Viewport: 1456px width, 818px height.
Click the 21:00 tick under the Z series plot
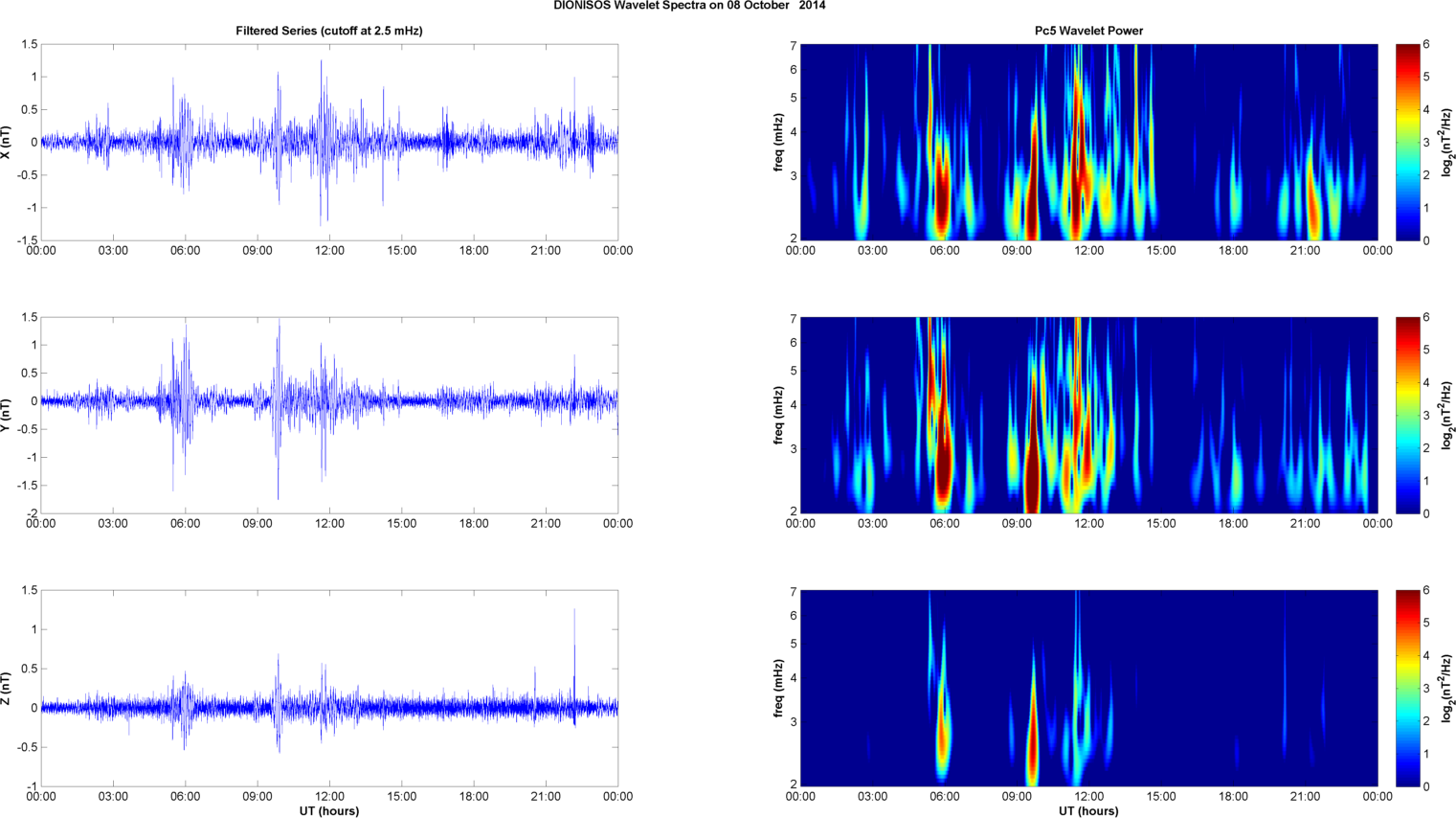pyautogui.click(x=546, y=797)
